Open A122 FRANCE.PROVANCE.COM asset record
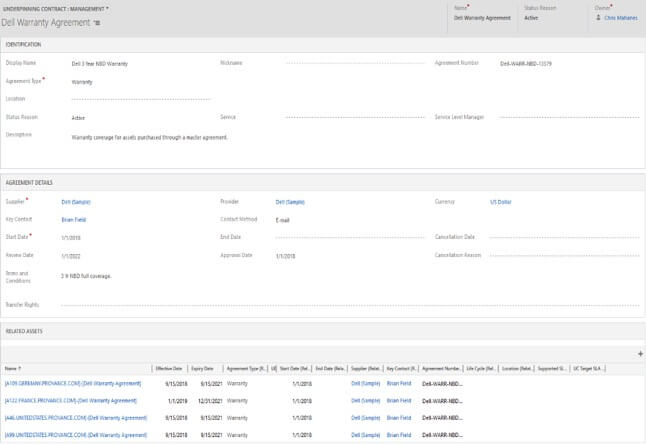Image resolution: width=646 pixels, height=444 pixels. [71, 401]
